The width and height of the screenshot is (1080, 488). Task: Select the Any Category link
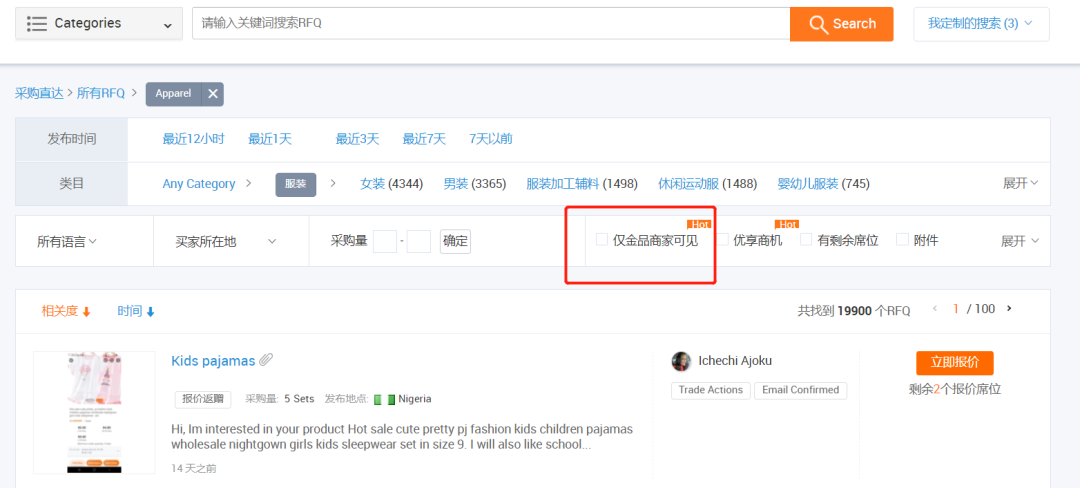pyautogui.click(x=198, y=184)
